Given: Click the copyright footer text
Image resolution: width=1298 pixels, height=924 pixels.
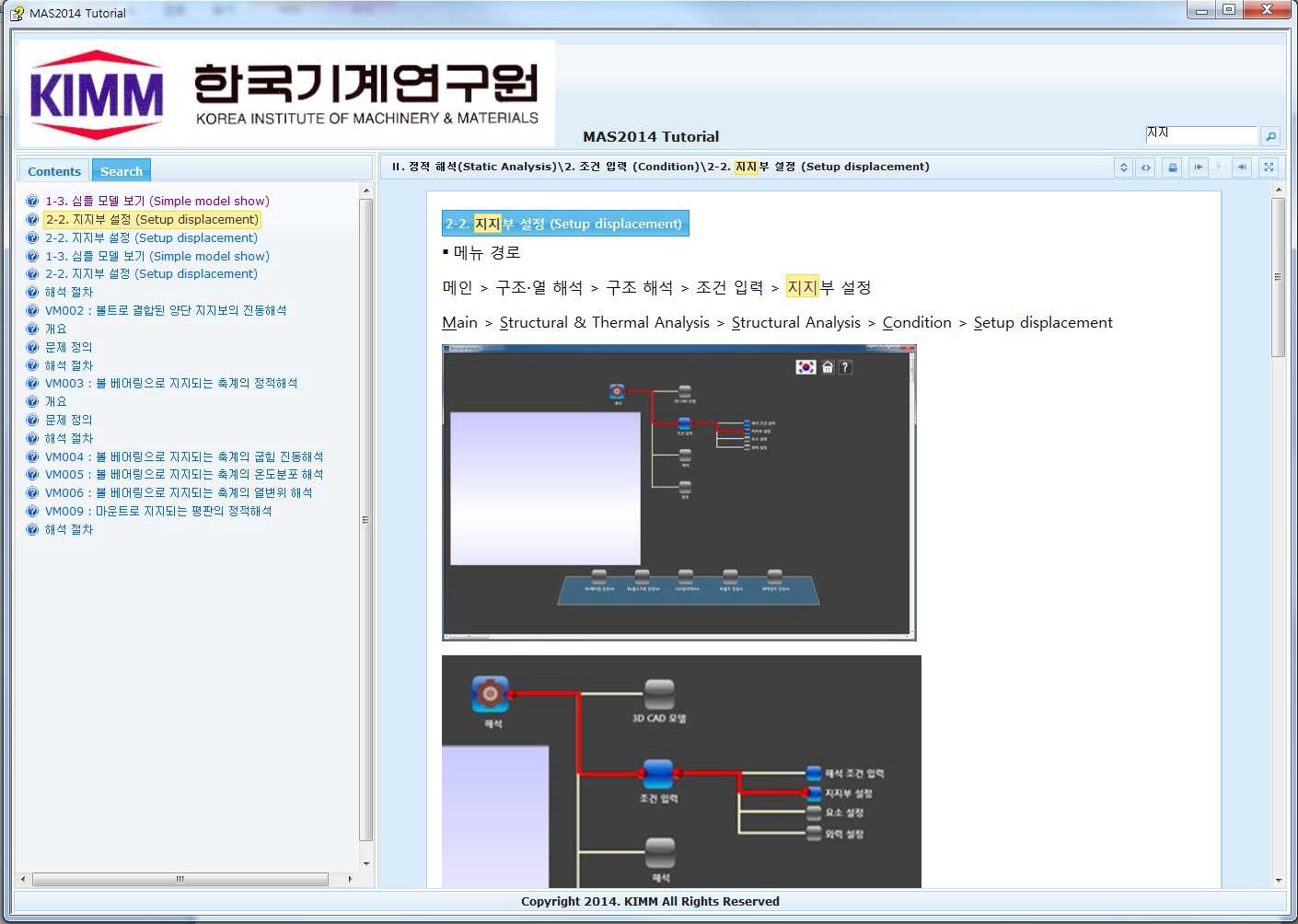Looking at the screenshot, I should coord(650,901).
